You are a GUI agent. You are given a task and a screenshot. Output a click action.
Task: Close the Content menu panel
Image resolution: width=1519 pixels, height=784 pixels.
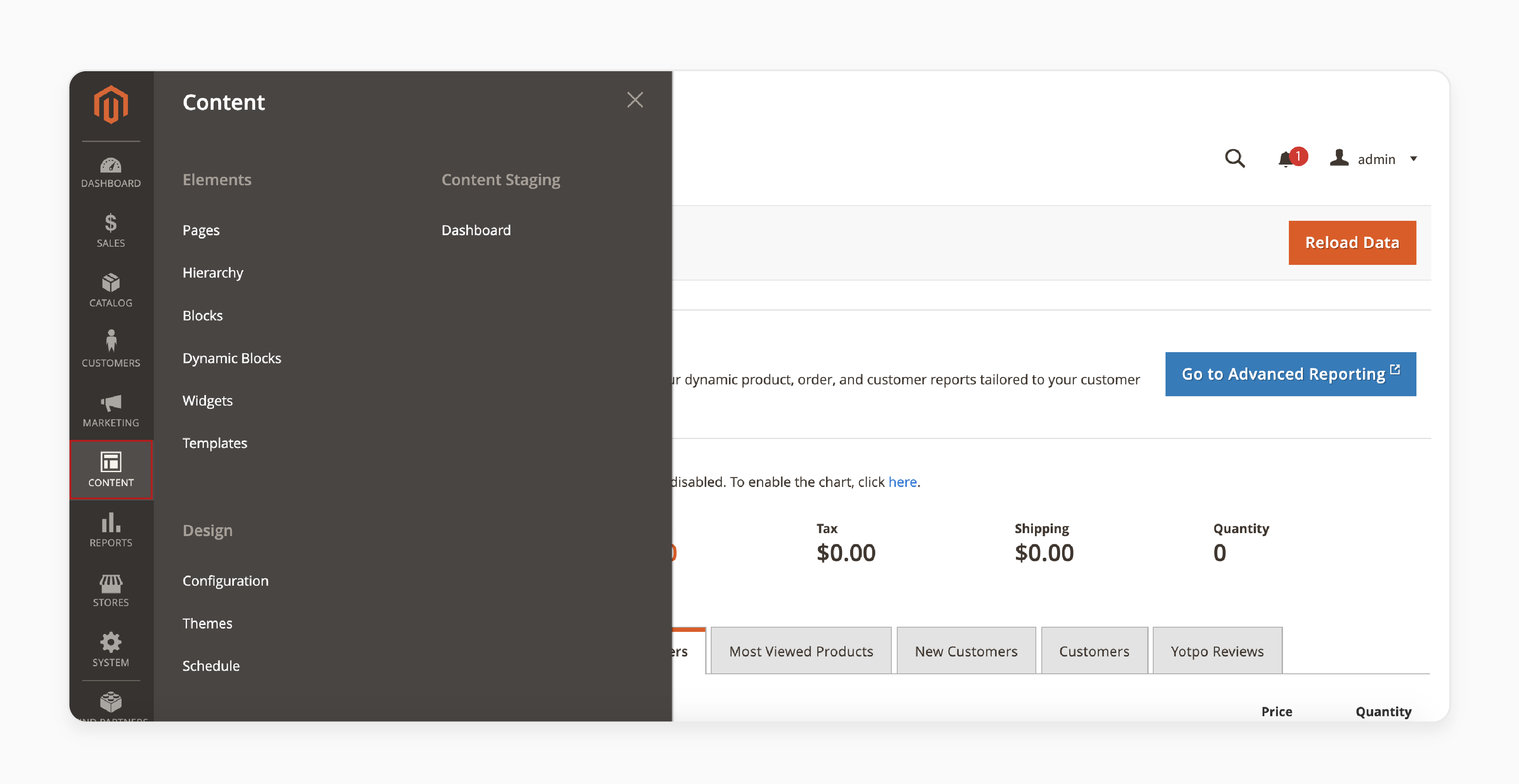tap(635, 100)
